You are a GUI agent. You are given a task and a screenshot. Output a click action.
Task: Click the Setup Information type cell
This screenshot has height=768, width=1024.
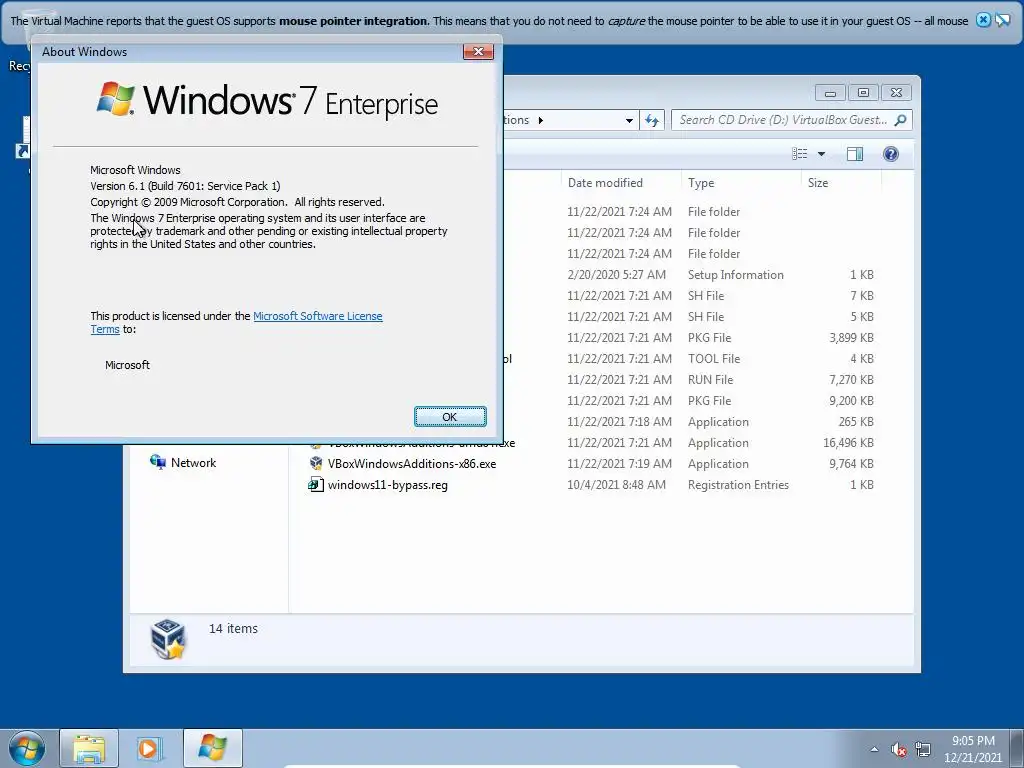[735, 275]
